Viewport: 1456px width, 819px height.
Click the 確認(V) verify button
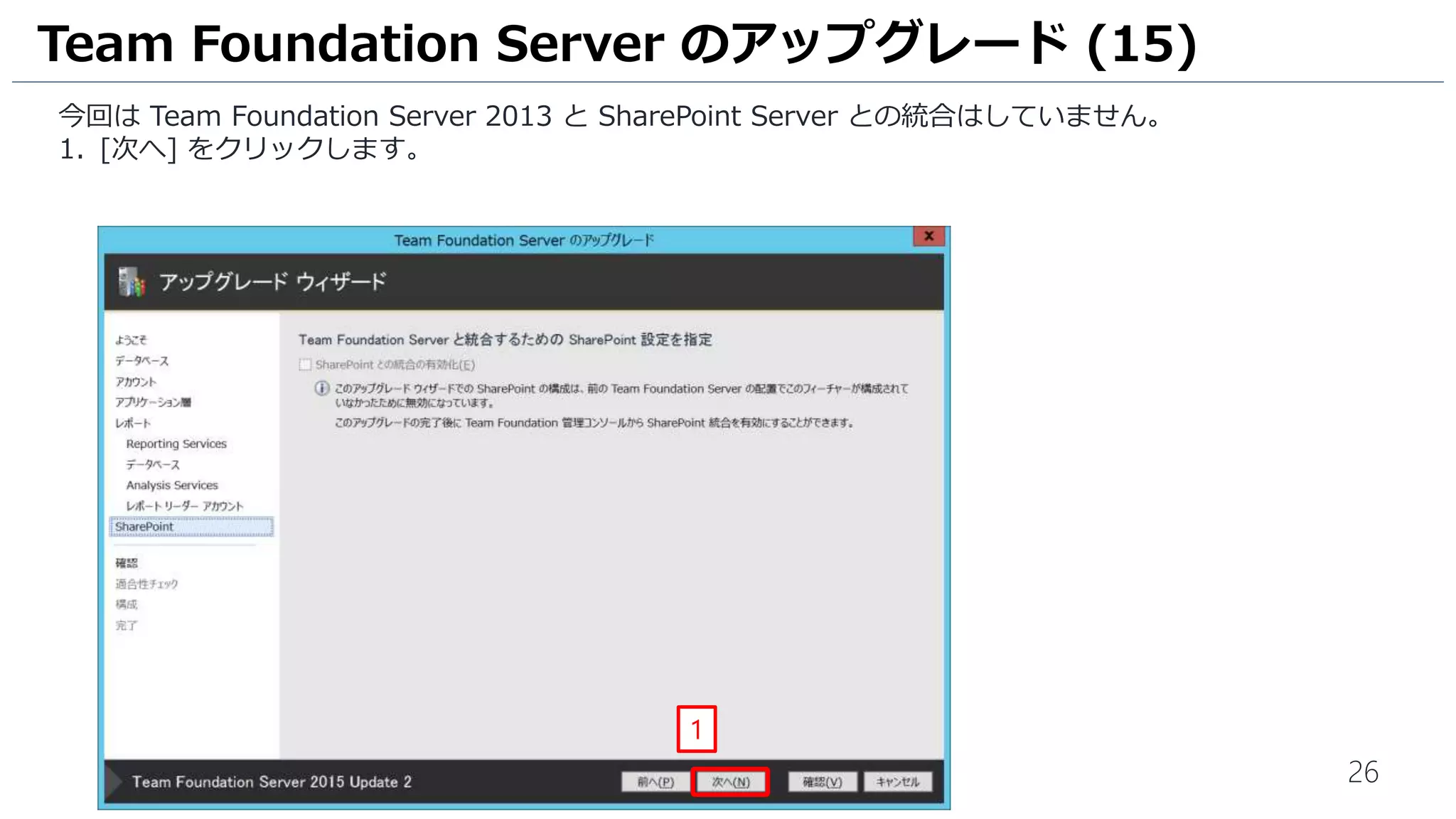pos(823,782)
